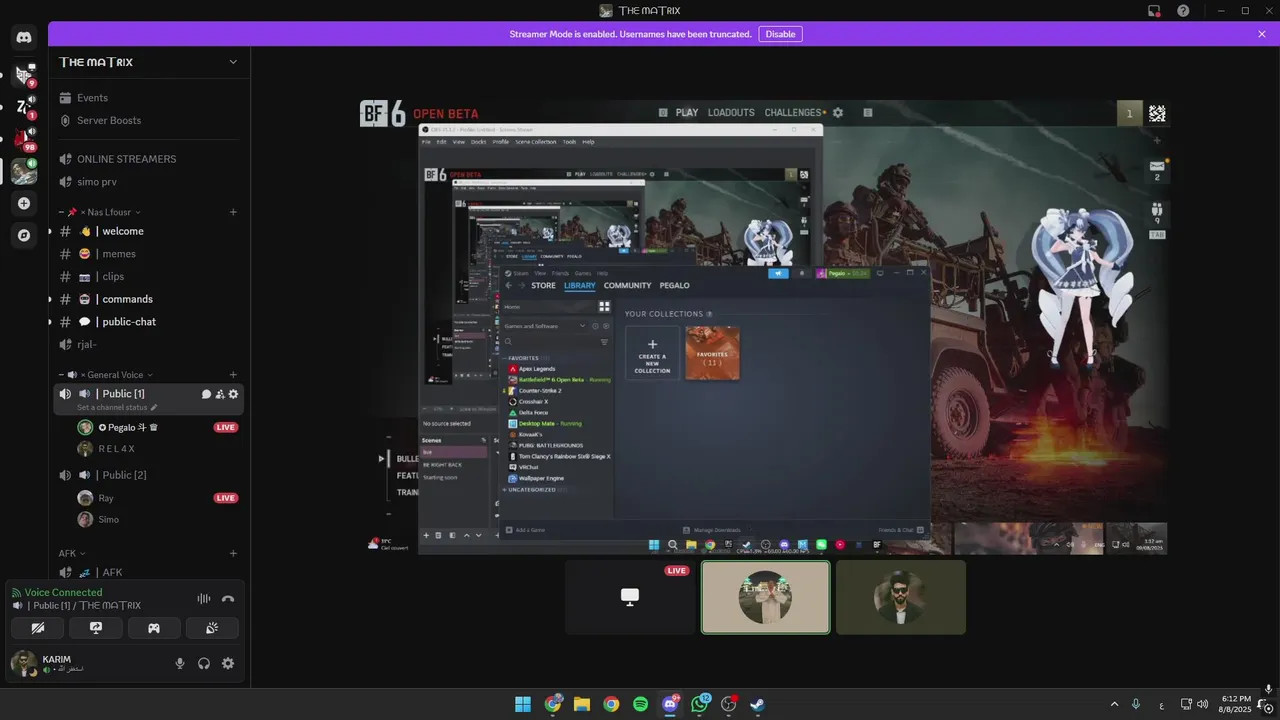Image resolution: width=1280 pixels, height=720 pixels.
Task: Open WhatsApp from the taskbar
Action: (x=699, y=704)
